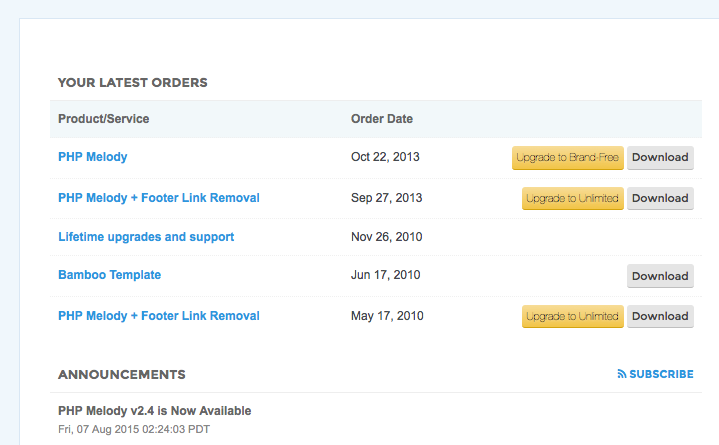
Task: Download the Bamboo Template
Action: (660, 276)
